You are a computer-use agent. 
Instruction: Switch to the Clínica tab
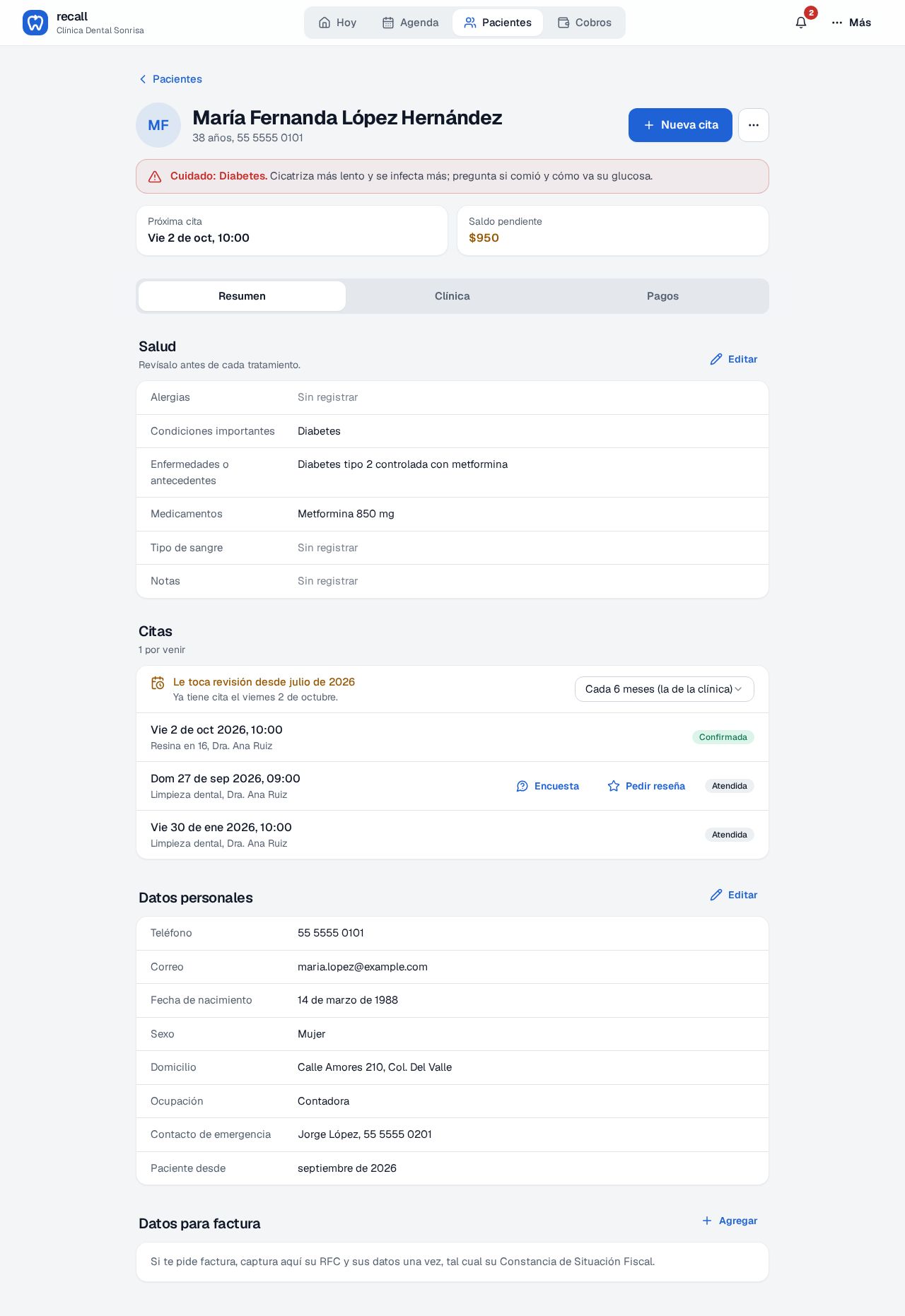[x=452, y=296]
